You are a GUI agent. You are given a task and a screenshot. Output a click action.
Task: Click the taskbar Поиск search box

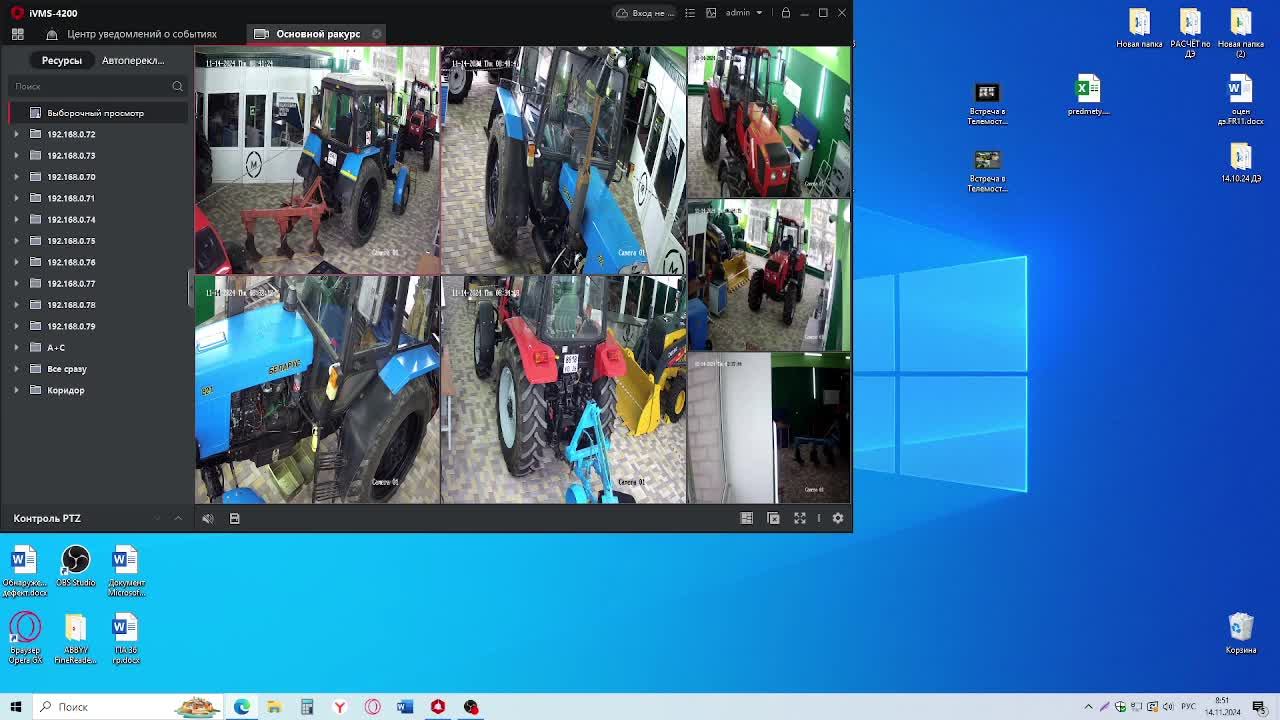point(128,707)
